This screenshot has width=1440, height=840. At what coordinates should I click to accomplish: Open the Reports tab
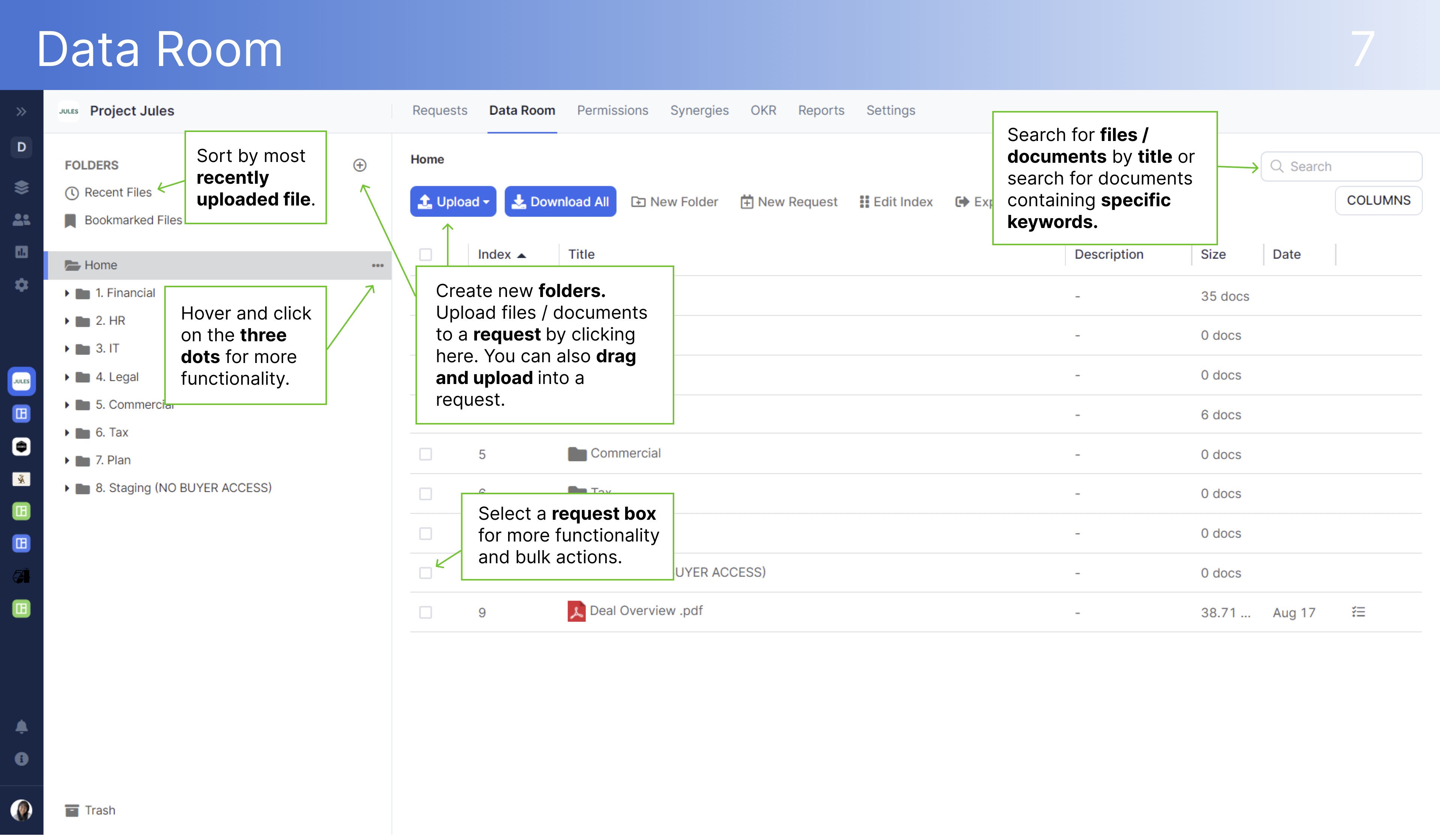(820, 110)
